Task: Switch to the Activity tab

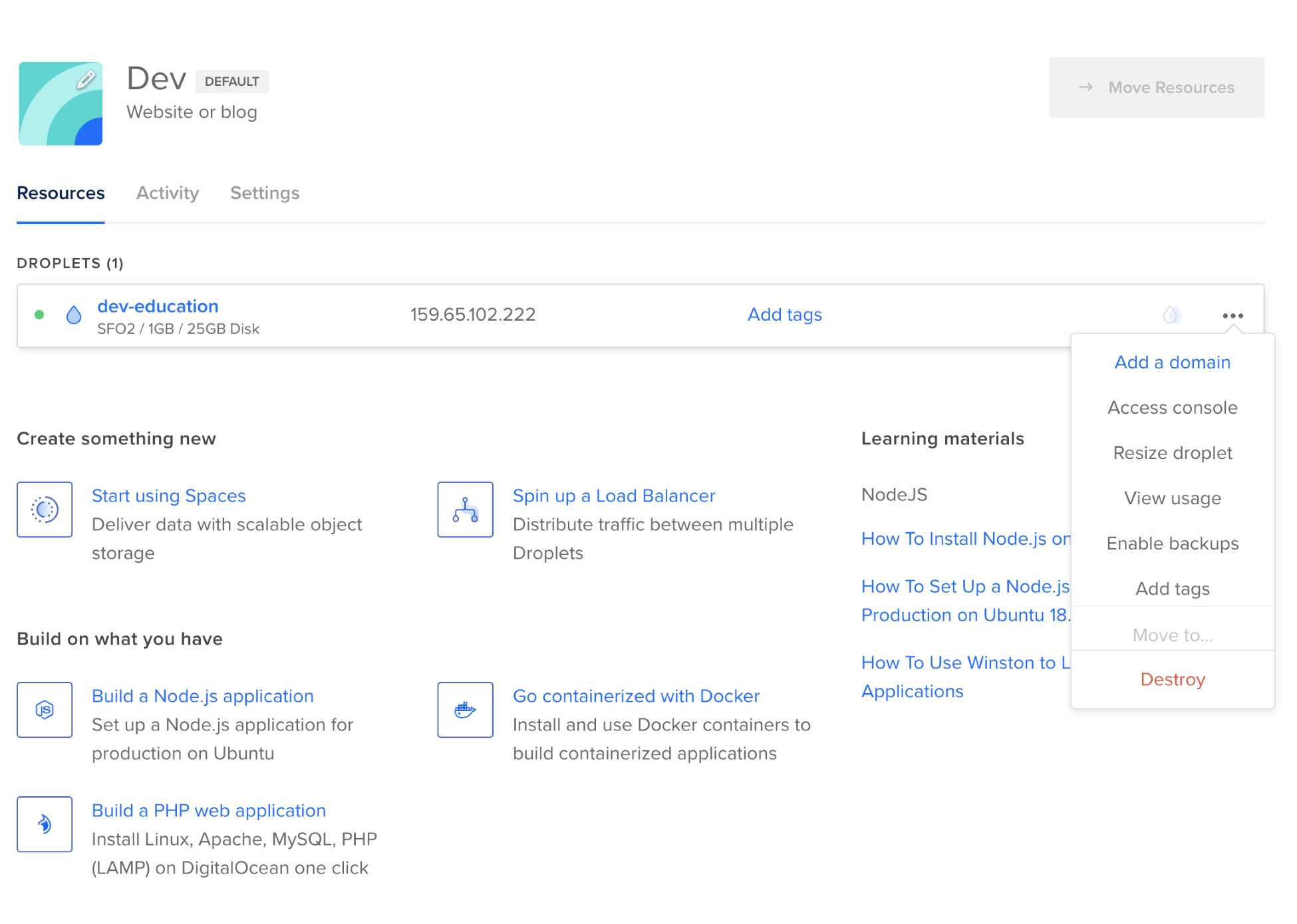Action: pyautogui.click(x=168, y=193)
